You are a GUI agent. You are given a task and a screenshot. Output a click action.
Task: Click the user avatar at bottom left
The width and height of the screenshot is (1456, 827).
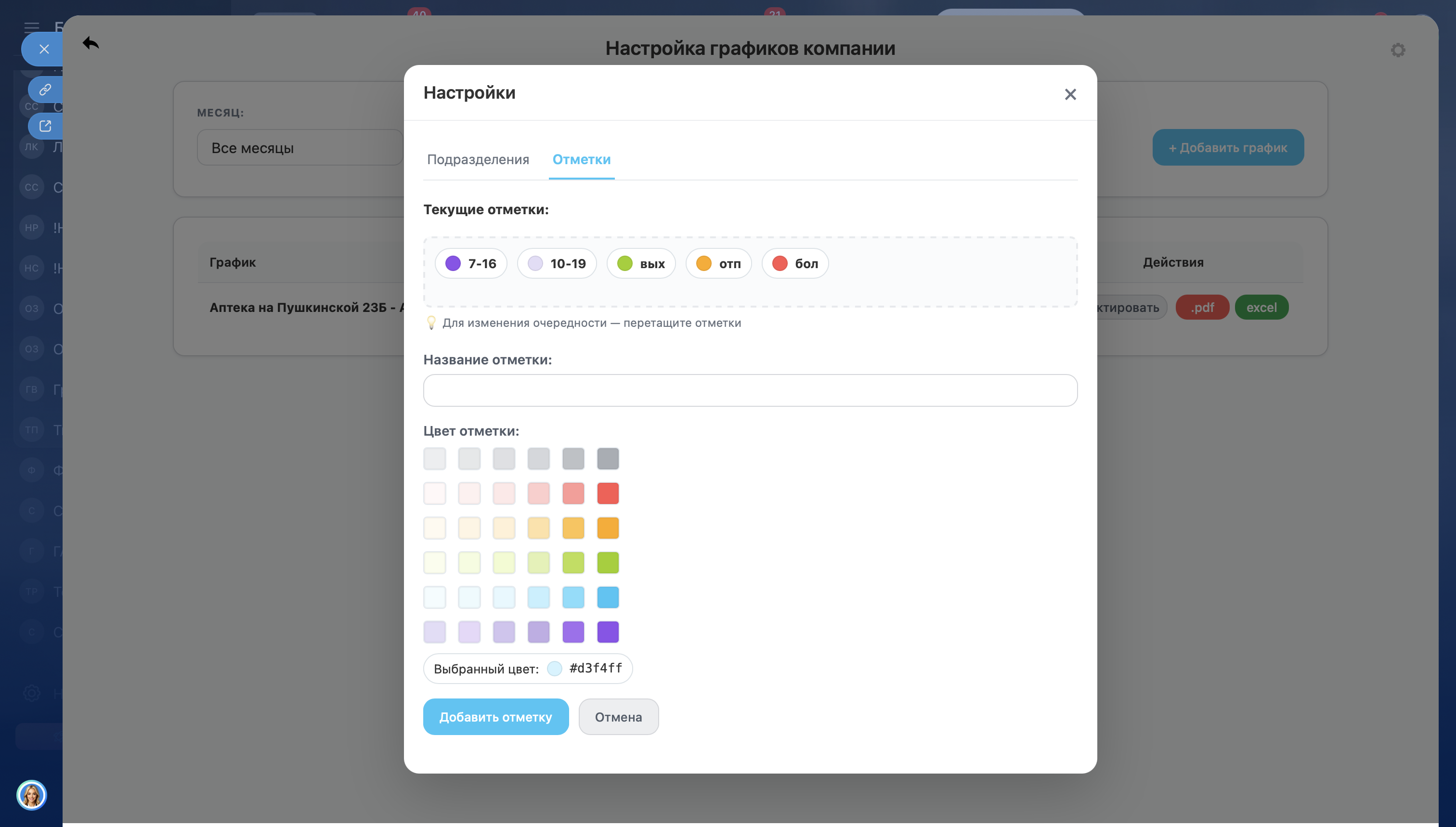click(31, 795)
